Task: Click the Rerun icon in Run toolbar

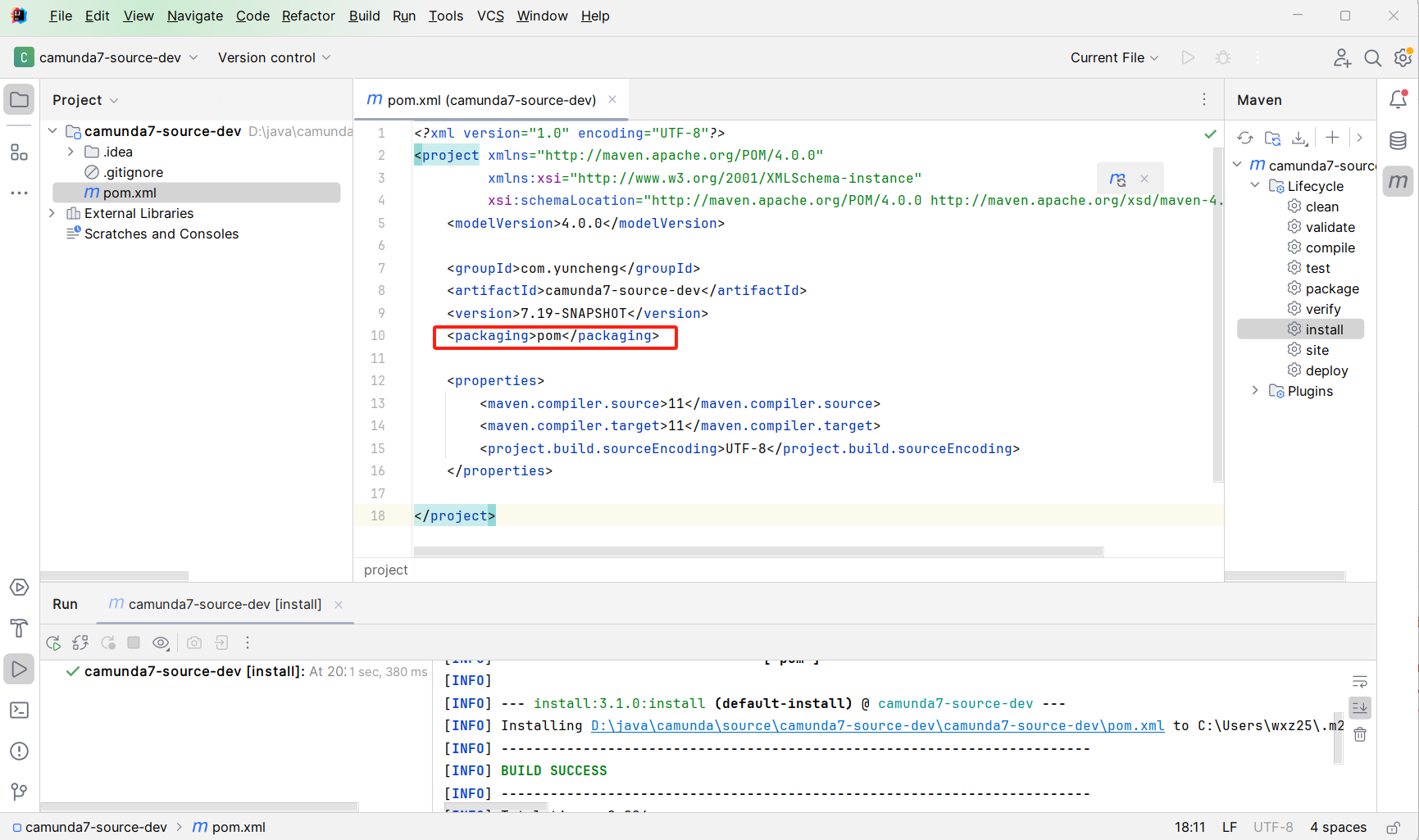Action: pos(53,643)
